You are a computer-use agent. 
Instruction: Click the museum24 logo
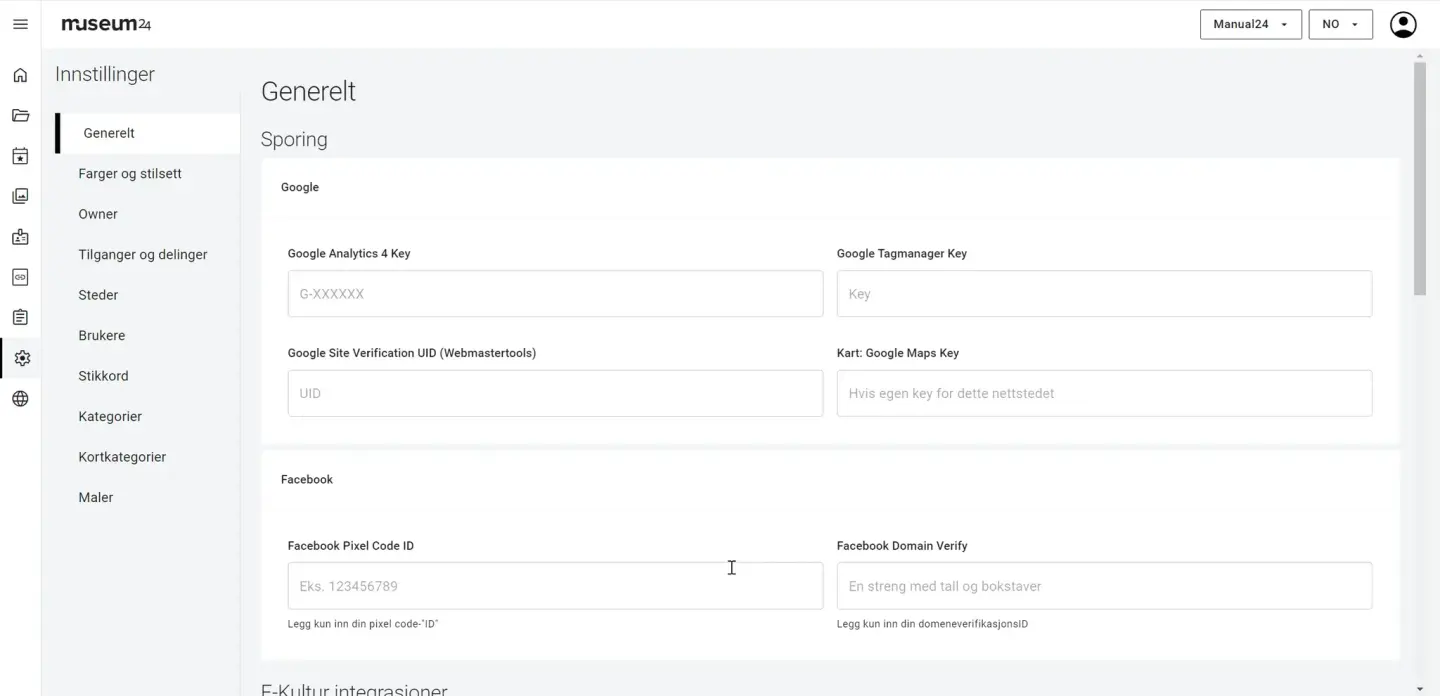click(106, 24)
